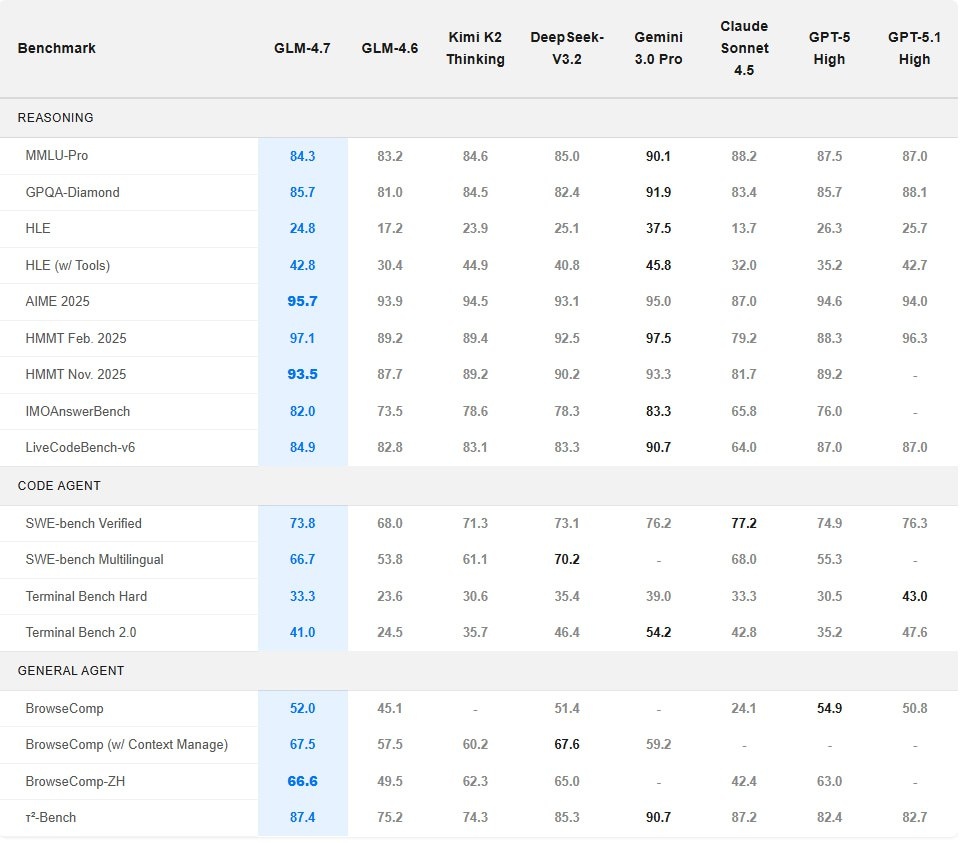Click Kimi K2 Thinking HLE w/ Tools 44.9
Image resolution: width=963 pixels, height=843 pixels.
pos(475,265)
